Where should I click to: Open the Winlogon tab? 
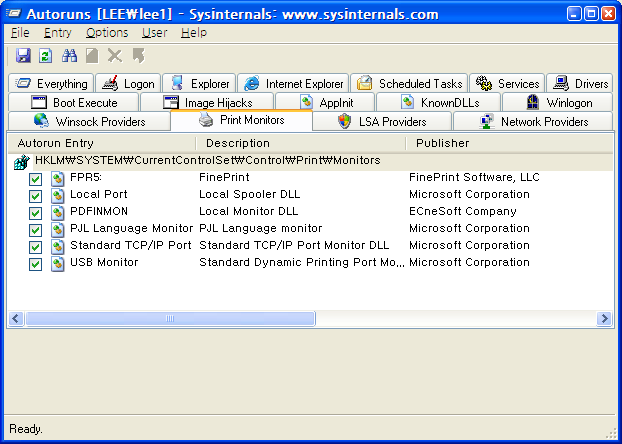coord(557,102)
